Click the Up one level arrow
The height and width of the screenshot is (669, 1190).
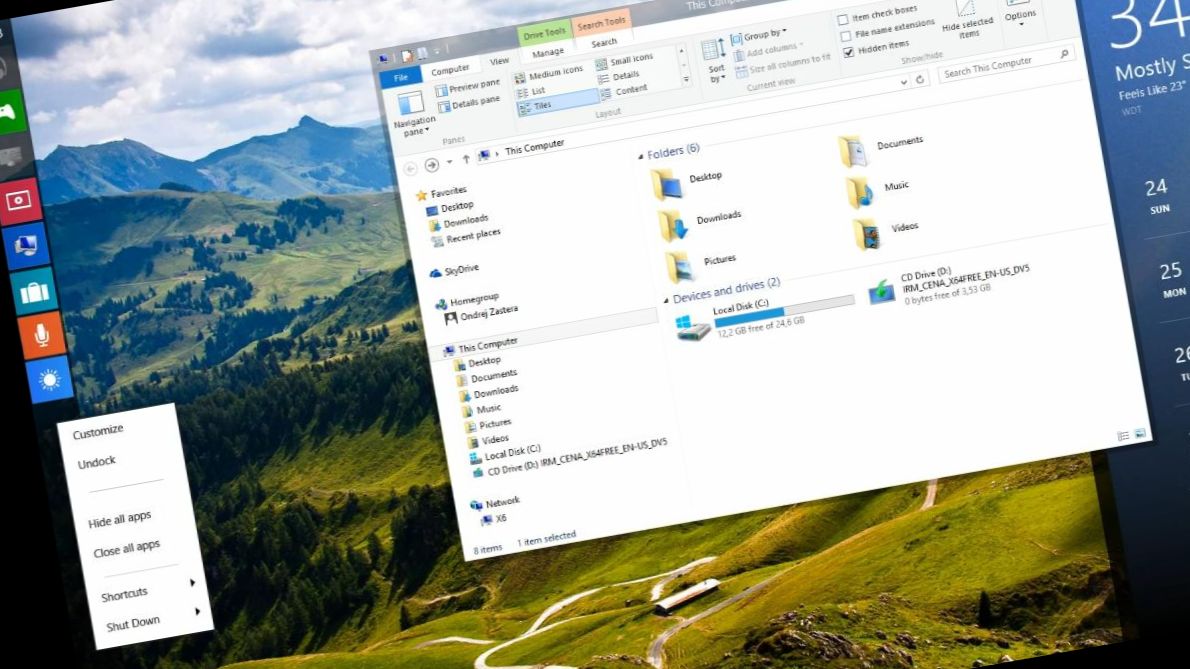point(466,159)
